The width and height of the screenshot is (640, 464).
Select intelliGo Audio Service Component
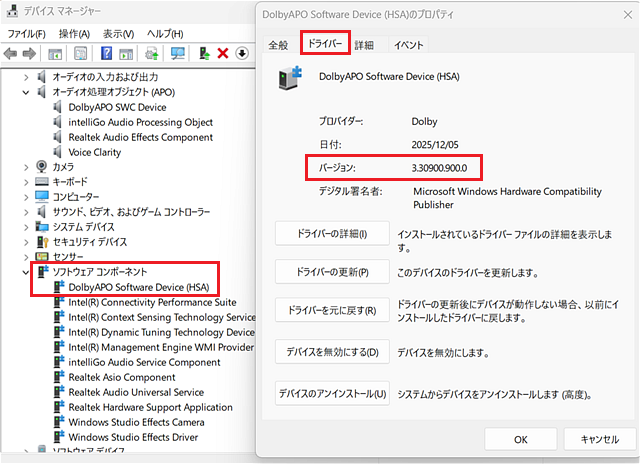coord(144,362)
